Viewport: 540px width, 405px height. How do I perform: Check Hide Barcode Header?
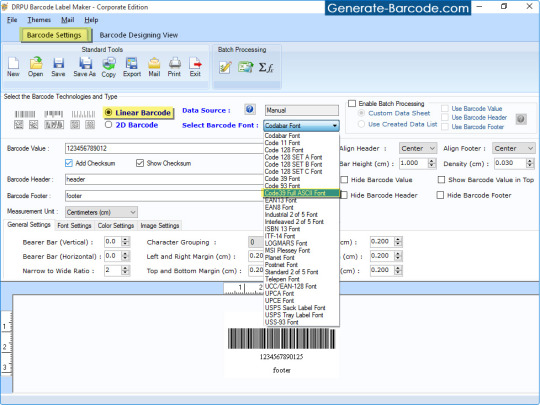pos(344,195)
